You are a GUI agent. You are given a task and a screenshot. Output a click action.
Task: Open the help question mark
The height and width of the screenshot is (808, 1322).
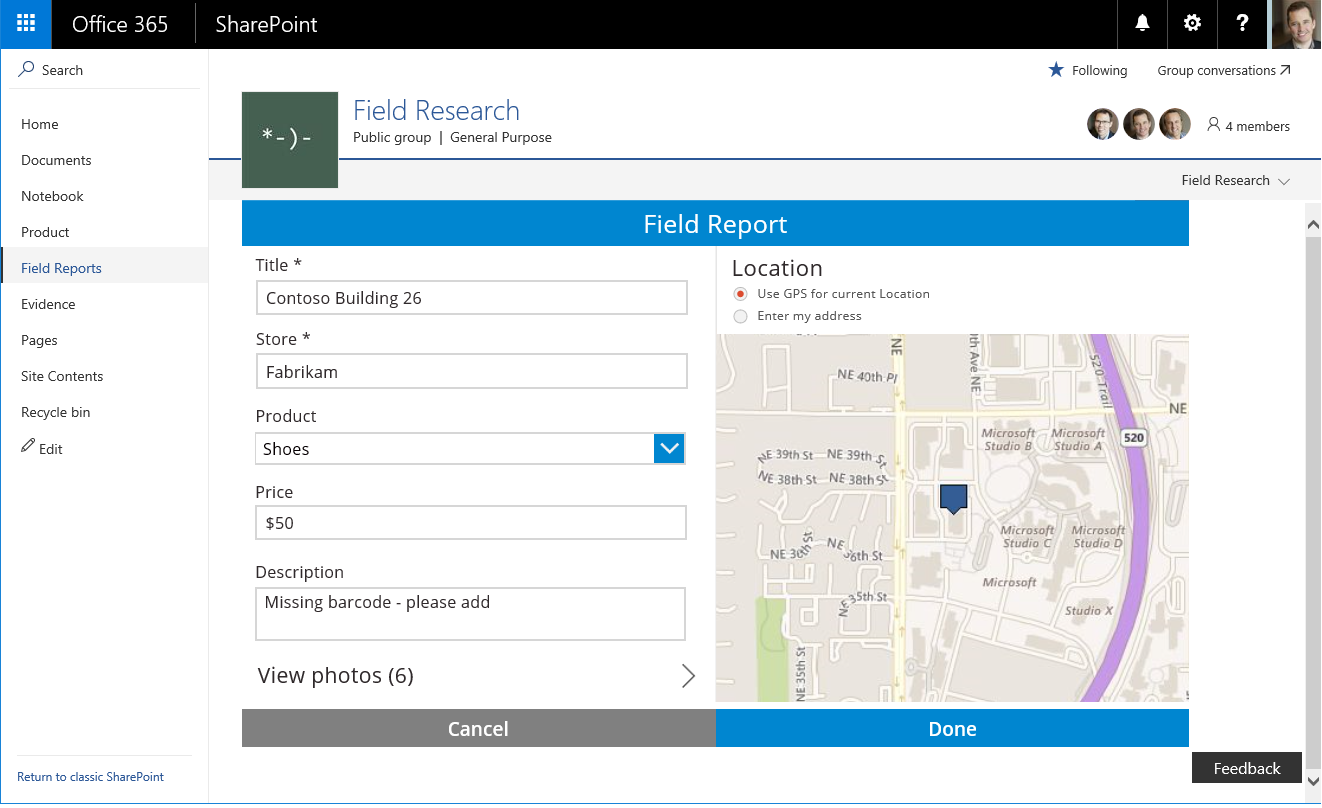pyautogui.click(x=1242, y=24)
